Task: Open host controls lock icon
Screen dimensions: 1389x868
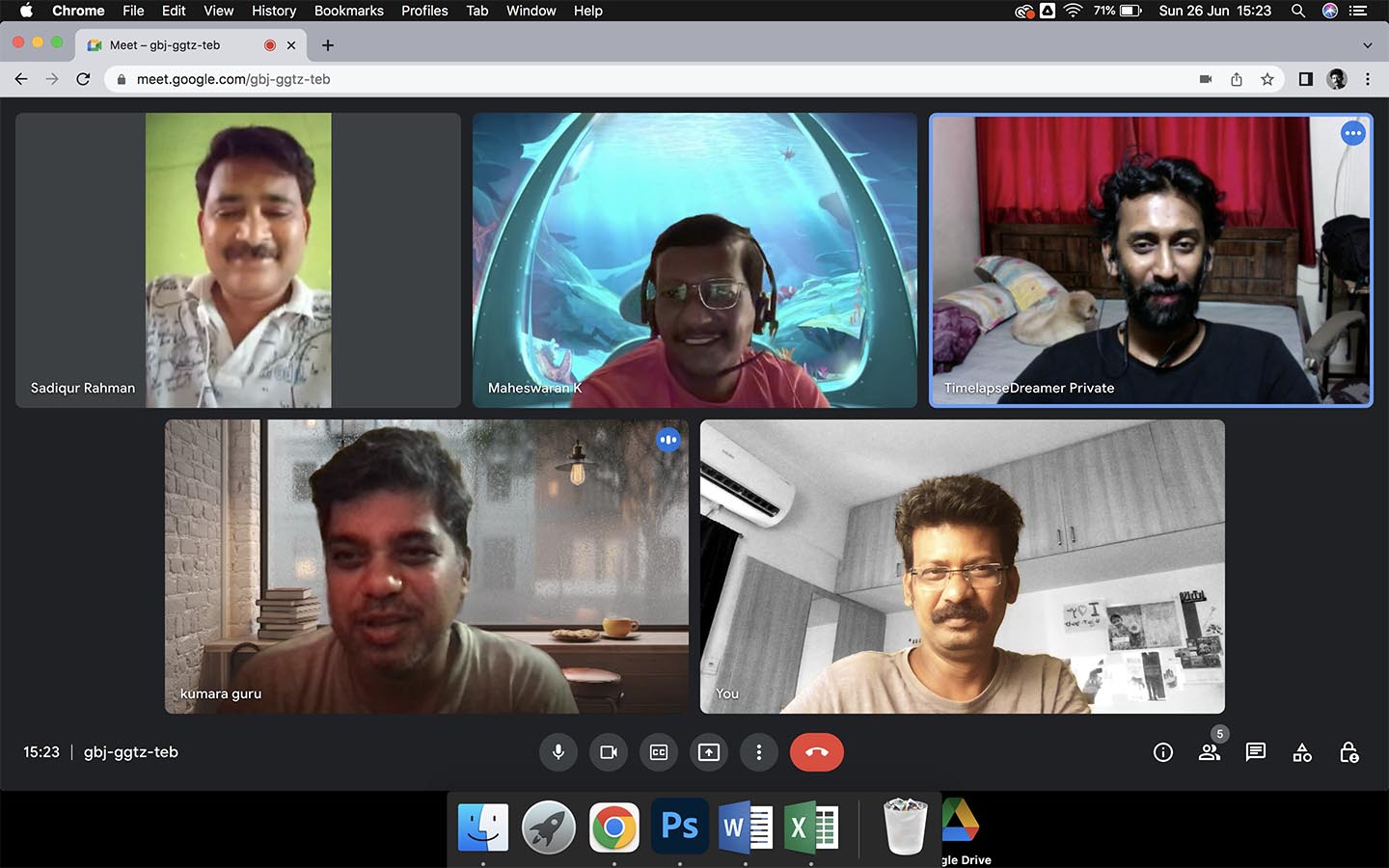Action: point(1348,752)
